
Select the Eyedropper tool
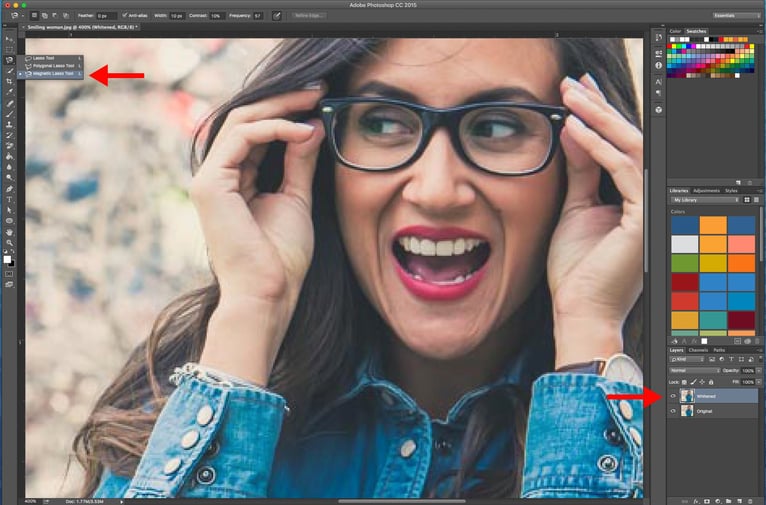[x=9, y=92]
